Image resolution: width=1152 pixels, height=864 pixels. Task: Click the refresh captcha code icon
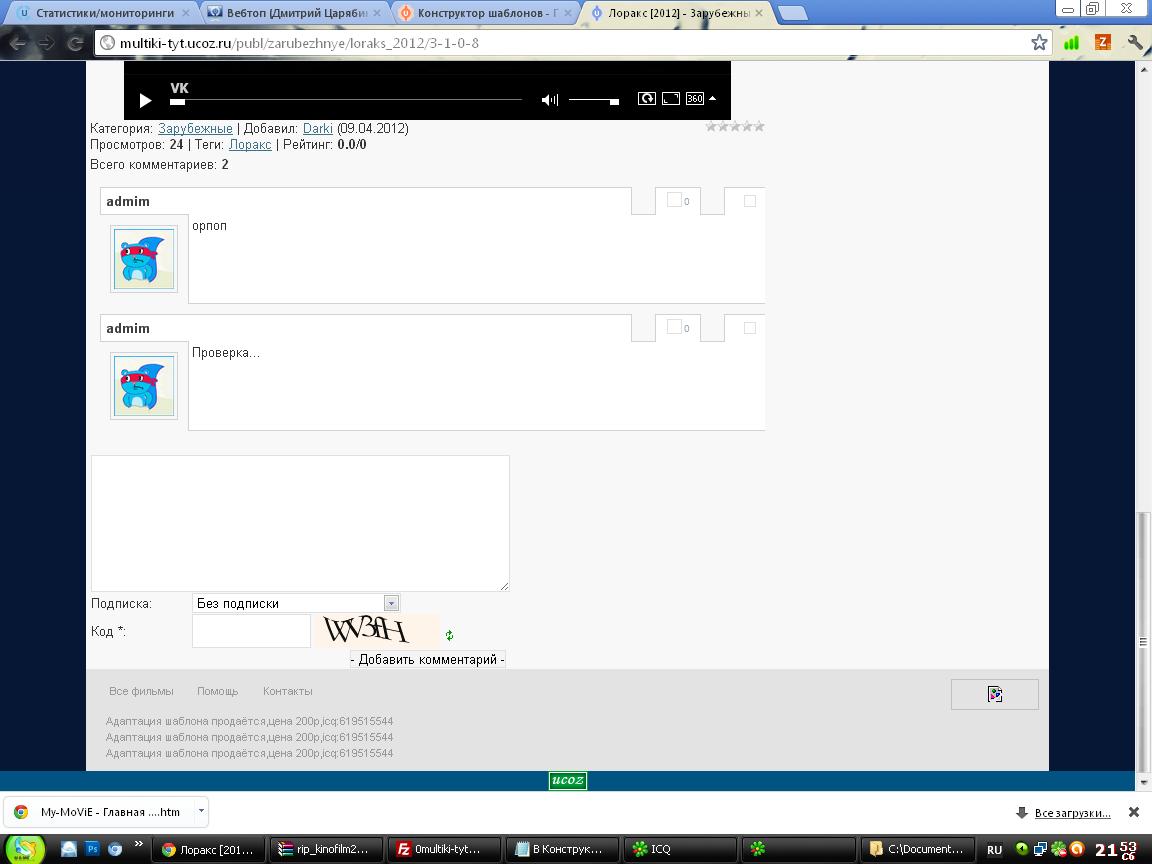(x=449, y=635)
